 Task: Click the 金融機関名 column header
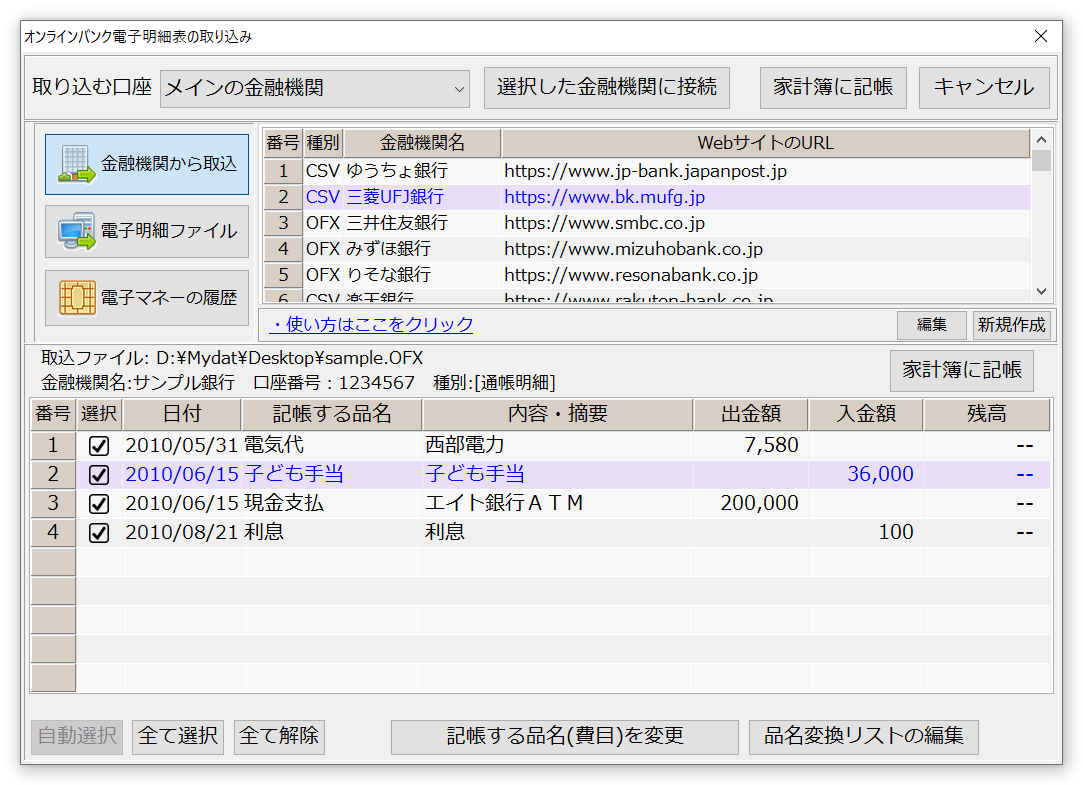(422, 143)
